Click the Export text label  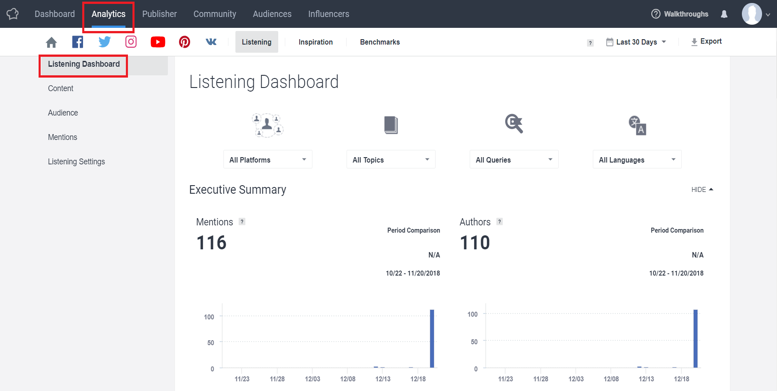click(711, 42)
